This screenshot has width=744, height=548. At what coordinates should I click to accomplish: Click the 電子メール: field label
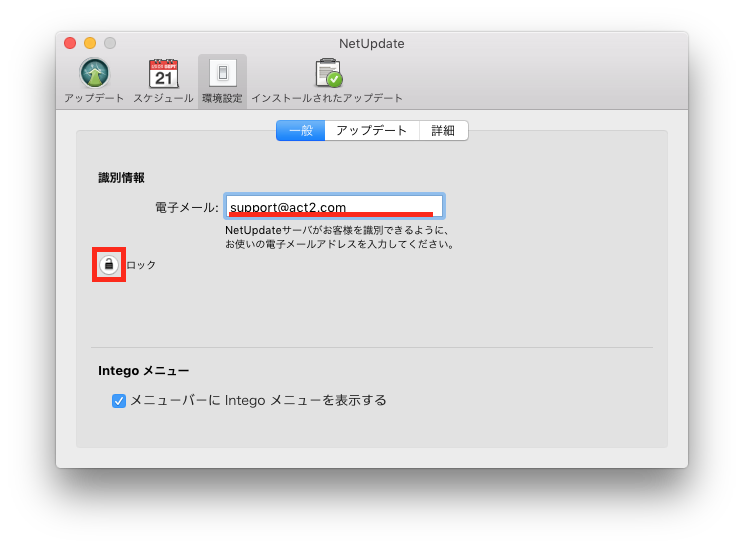coord(187,207)
